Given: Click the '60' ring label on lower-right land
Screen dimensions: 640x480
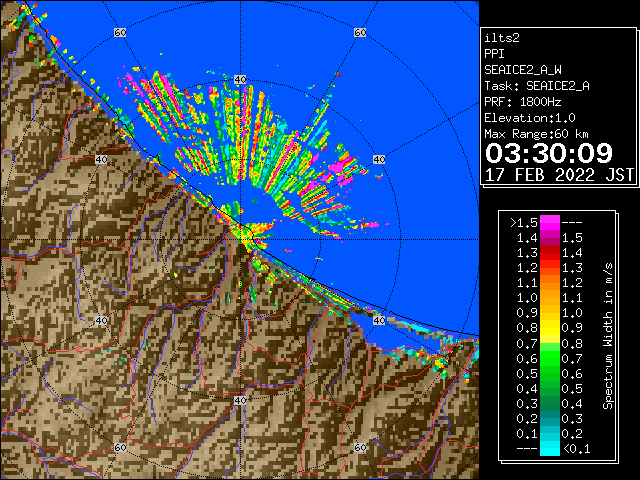Looking at the screenshot, I should click(x=360, y=447).
